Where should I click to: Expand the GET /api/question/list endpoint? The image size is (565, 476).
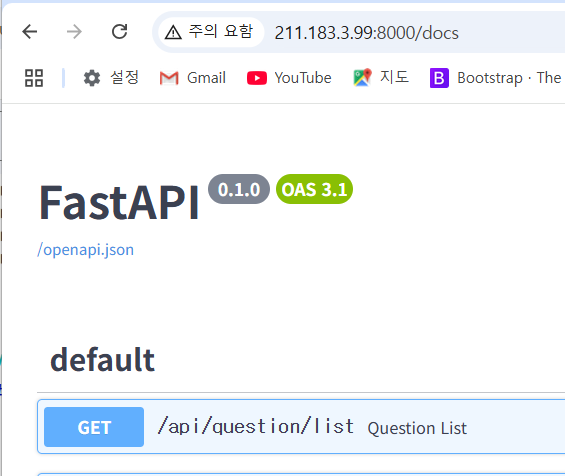tap(301, 427)
